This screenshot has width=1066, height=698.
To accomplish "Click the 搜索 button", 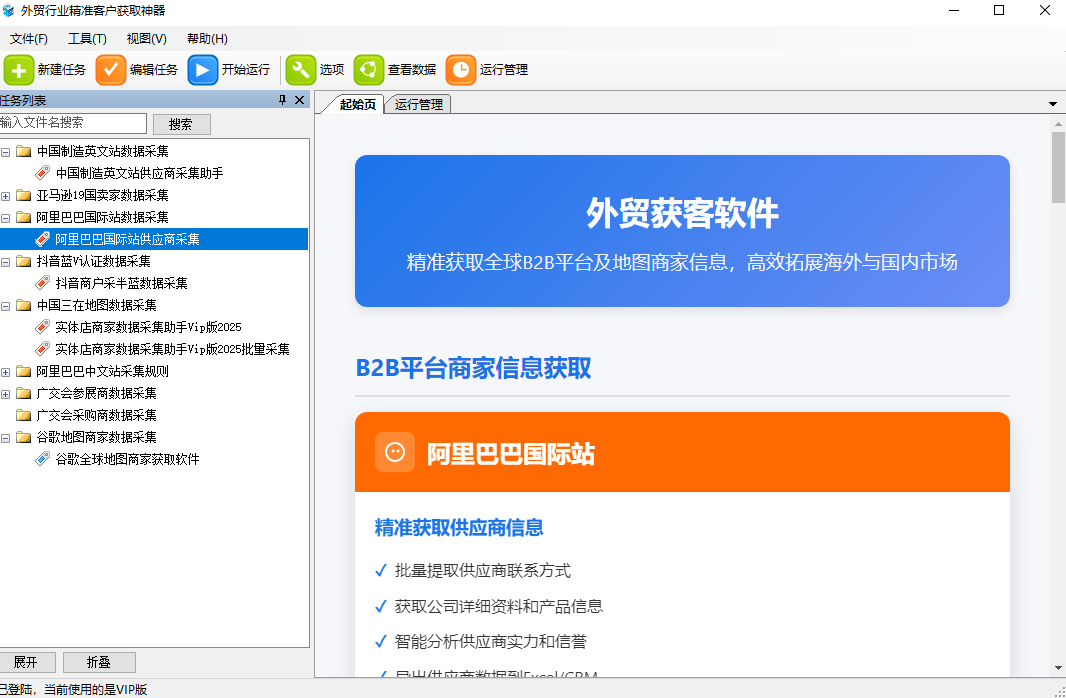I will [180, 123].
